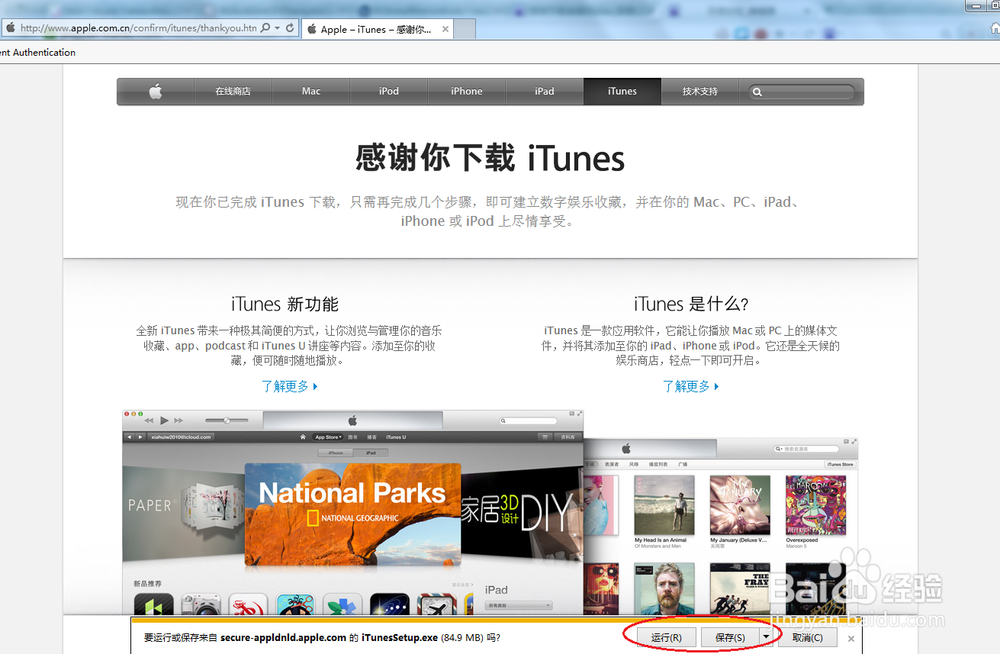Click the volume slider in iTunes screenshot
The image size is (1000, 654).
[x=226, y=420]
